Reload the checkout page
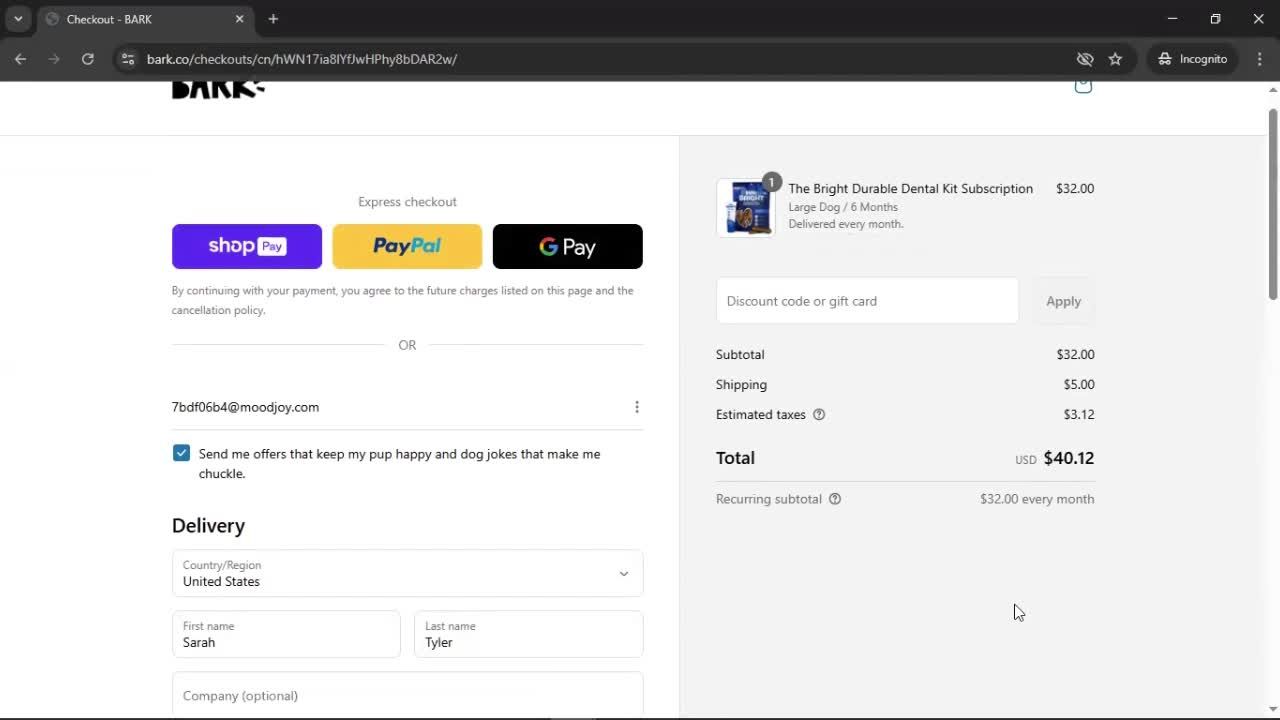 pos(88,59)
